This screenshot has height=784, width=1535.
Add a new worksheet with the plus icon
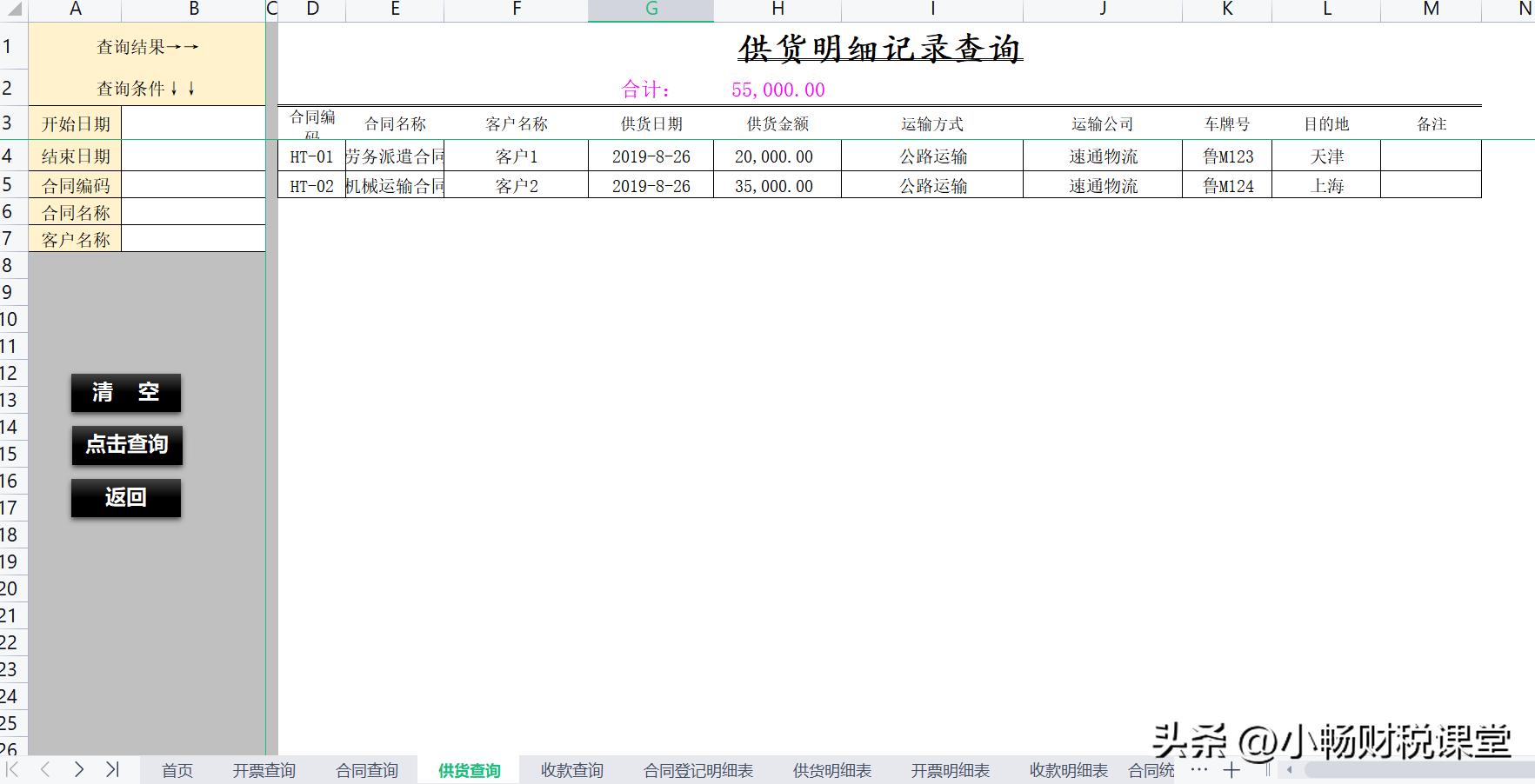pos(1232,769)
